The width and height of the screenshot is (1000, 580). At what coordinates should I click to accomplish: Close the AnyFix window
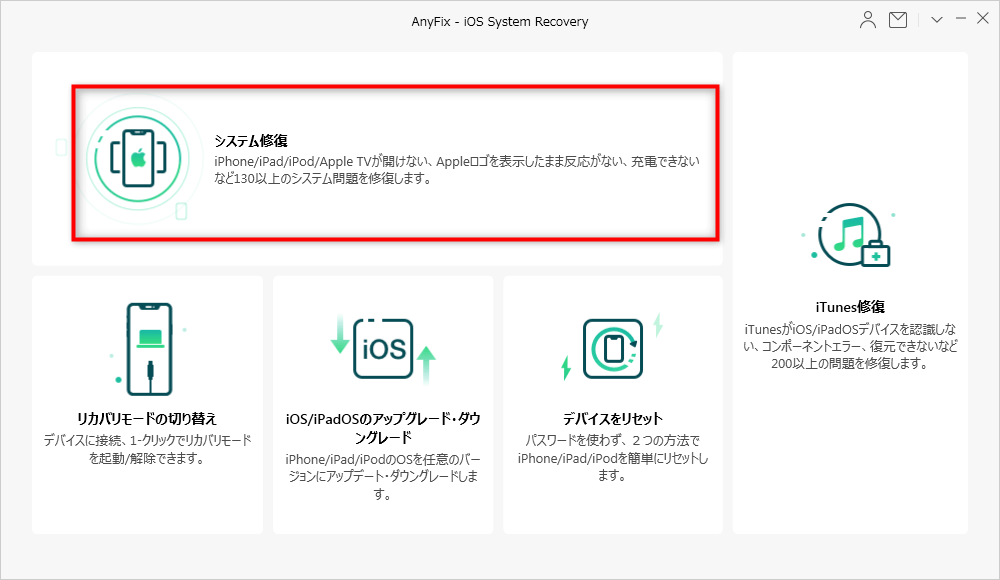(983, 19)
